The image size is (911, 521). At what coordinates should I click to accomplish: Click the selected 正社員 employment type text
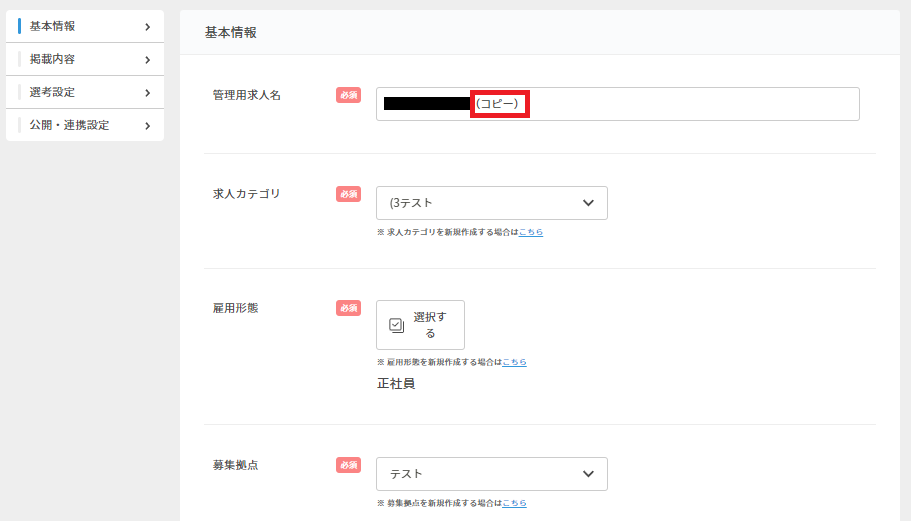click(395, 384)
